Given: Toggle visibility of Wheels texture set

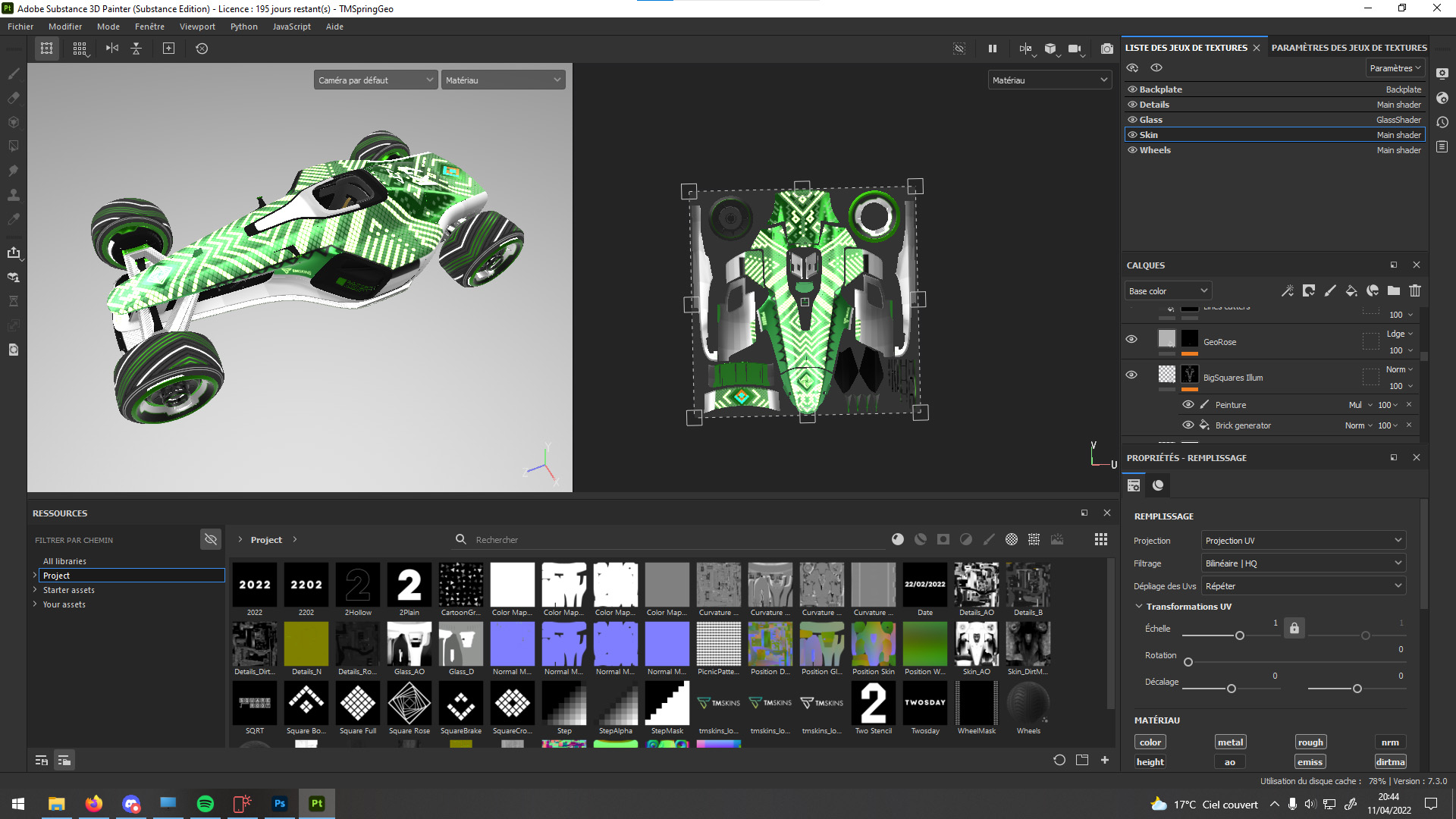Looking at the screenshot, I should pos(1132,150).
